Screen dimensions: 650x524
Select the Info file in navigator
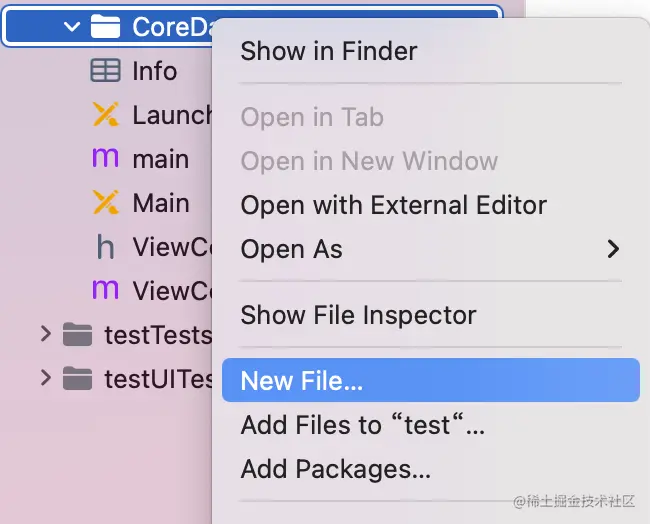[154, 71]
